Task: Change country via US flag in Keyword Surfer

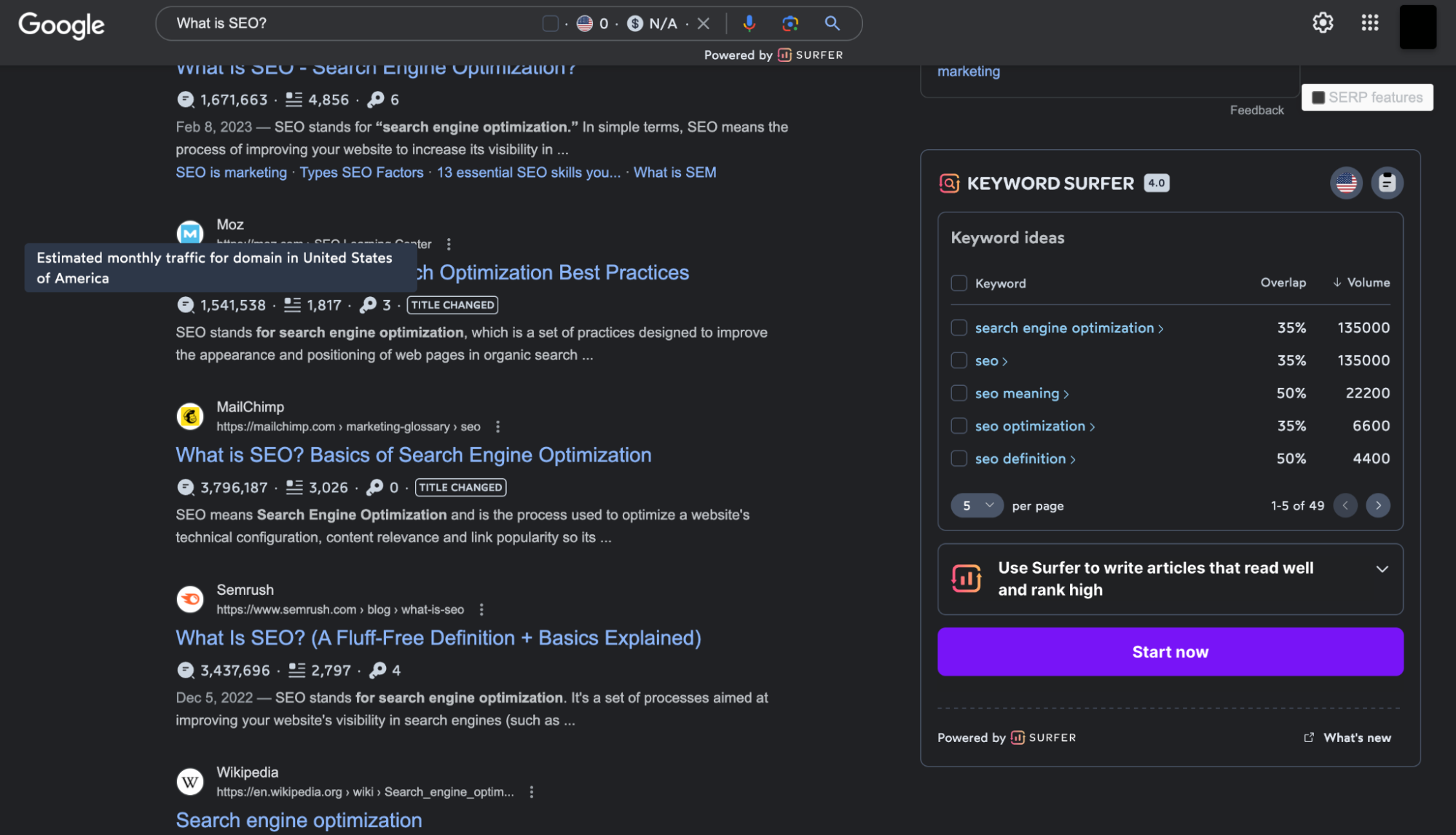Action: pos(1346,183)
